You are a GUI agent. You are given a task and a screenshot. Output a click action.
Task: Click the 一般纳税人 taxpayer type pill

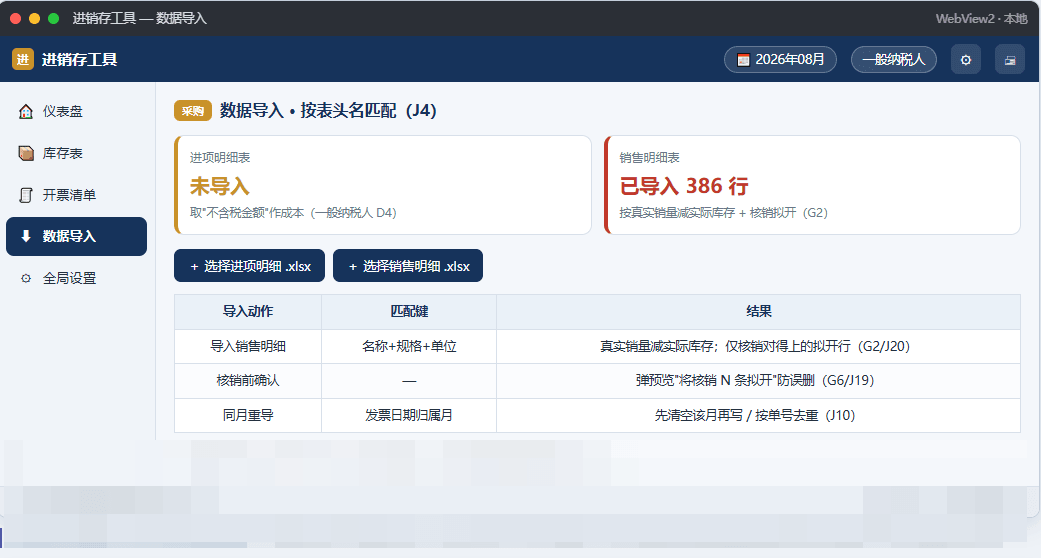pyautogui.click(x=894, y=60)
